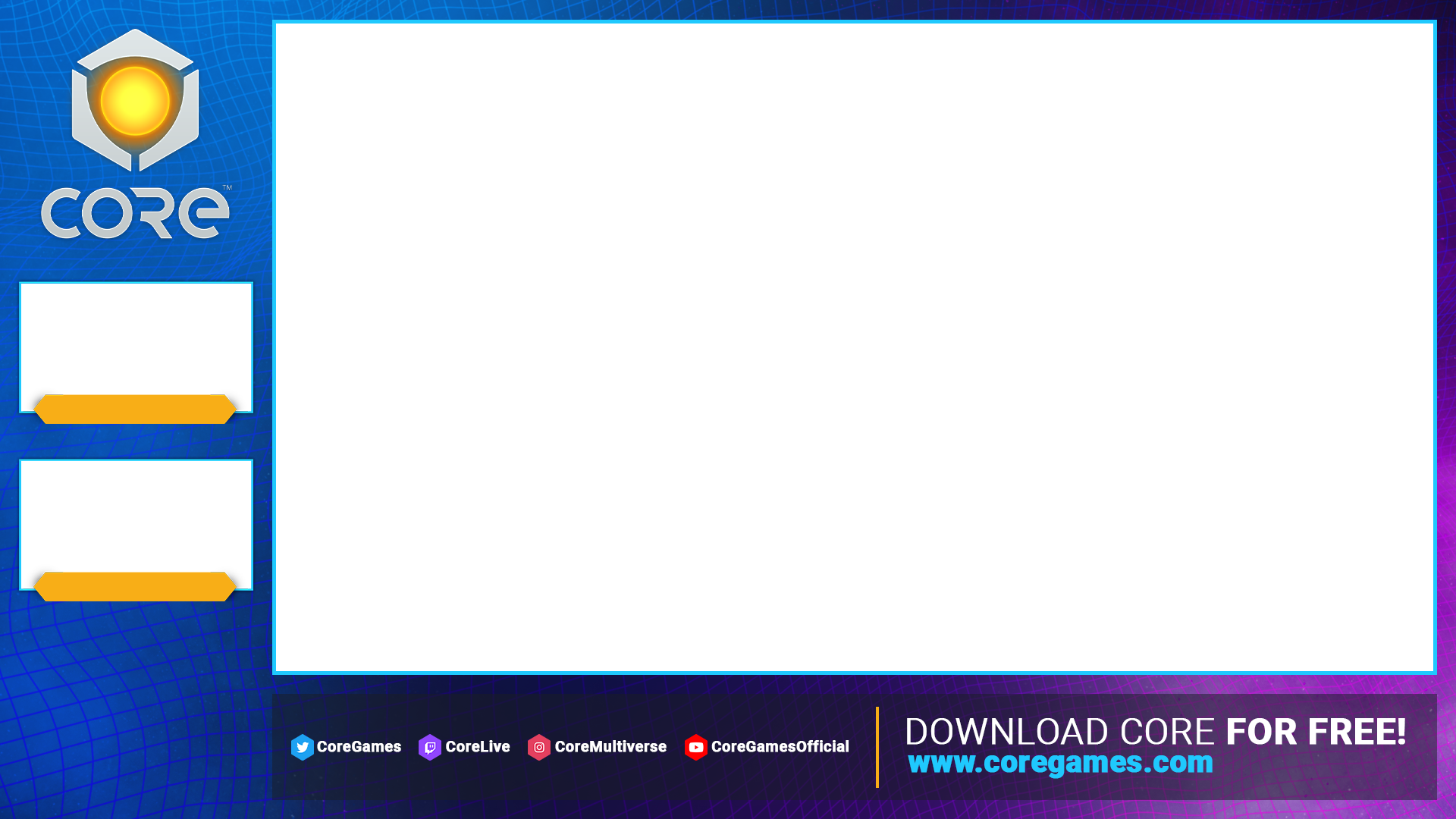Click the DOWNLOAD CORE FOR FREE! headline
This screenshot has height=819, width=1456.
[1156, 732]
